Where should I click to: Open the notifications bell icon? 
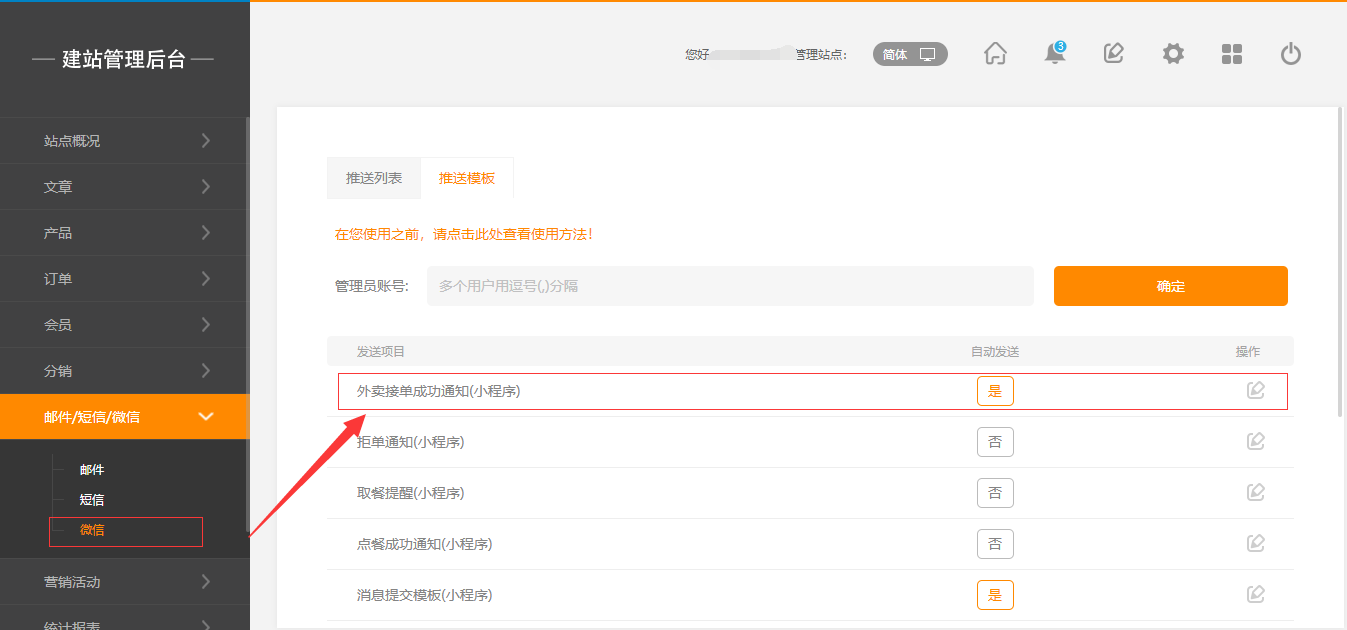[1054, 54]
